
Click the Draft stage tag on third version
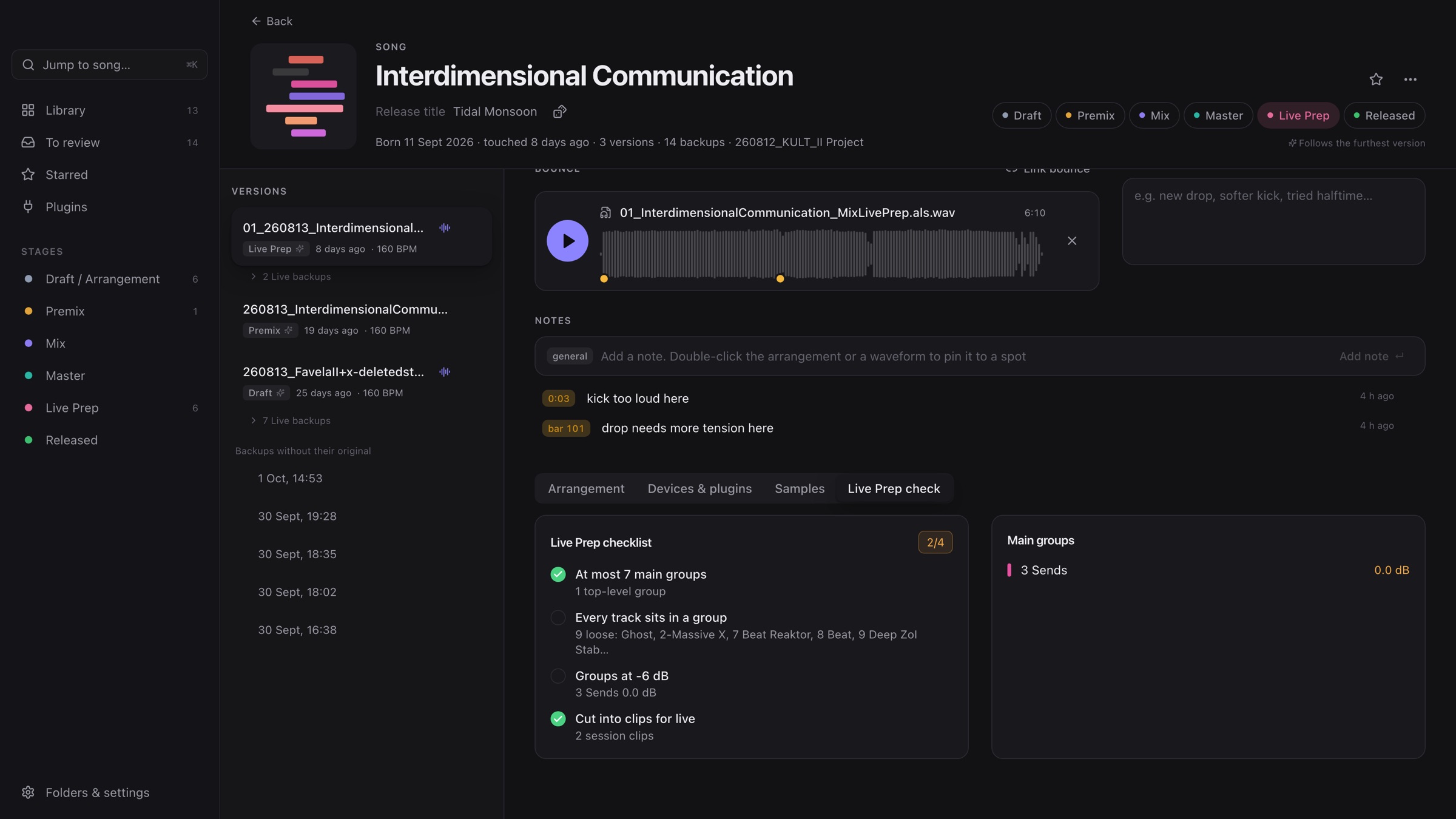(266, 393)
